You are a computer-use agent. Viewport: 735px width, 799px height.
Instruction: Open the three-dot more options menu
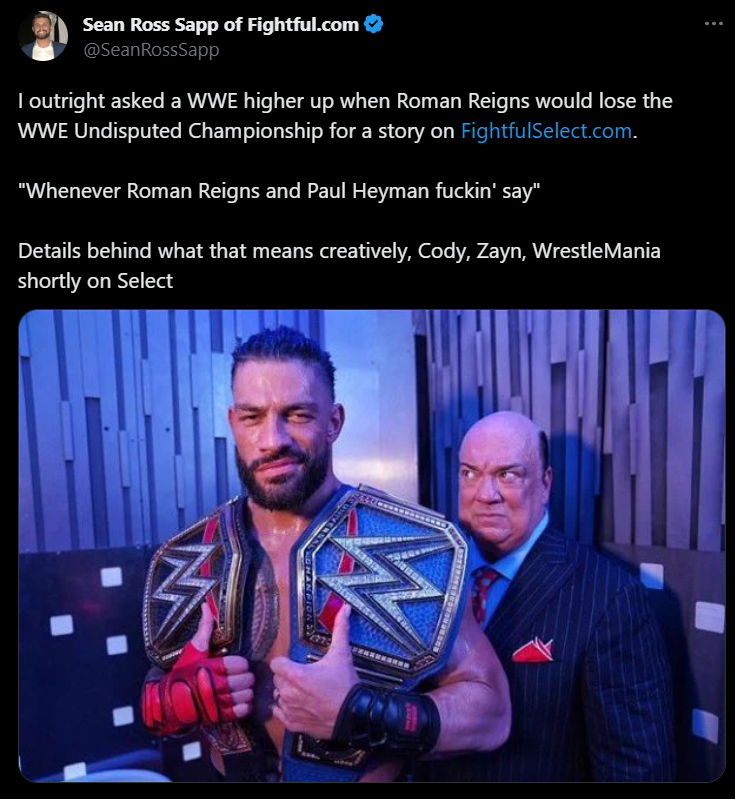713,23
